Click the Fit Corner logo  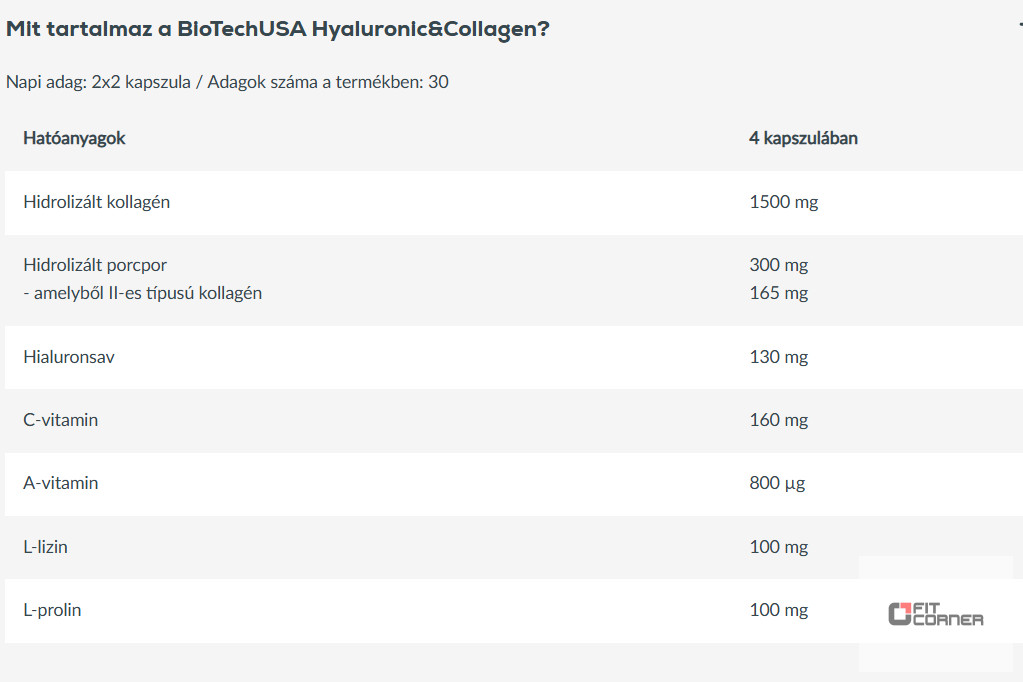936,614
